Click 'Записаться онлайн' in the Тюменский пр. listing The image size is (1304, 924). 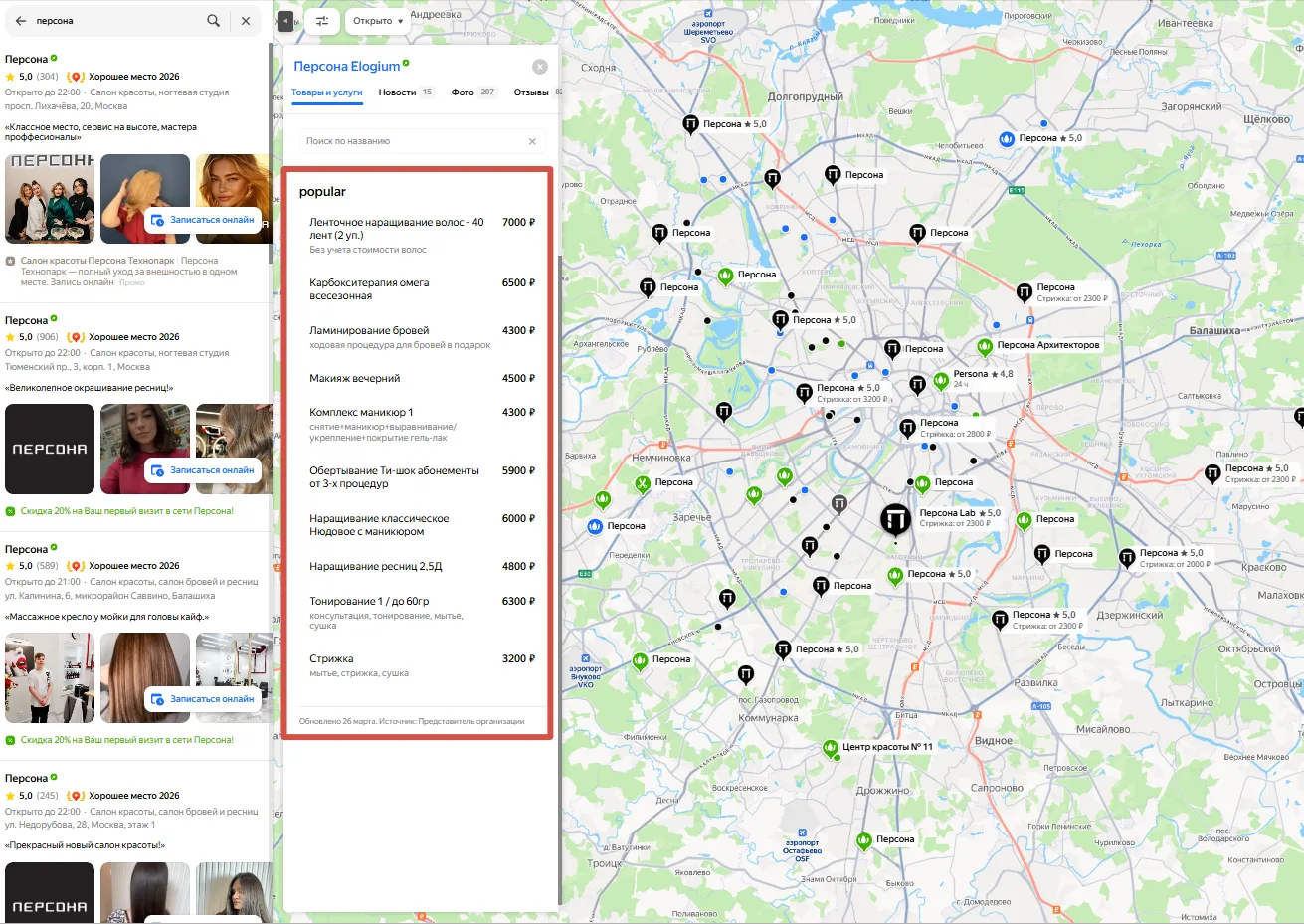[x=203, y=470]
